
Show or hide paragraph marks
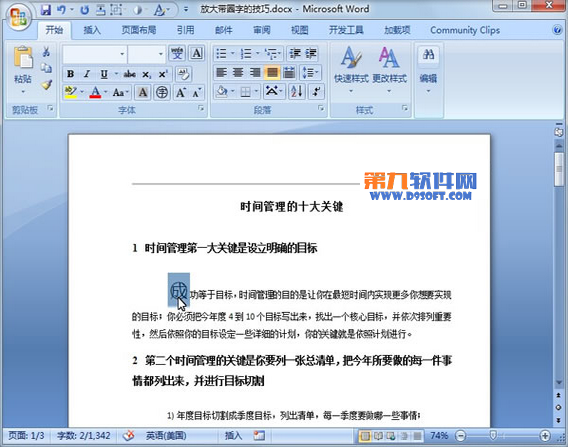click(316, 92)
